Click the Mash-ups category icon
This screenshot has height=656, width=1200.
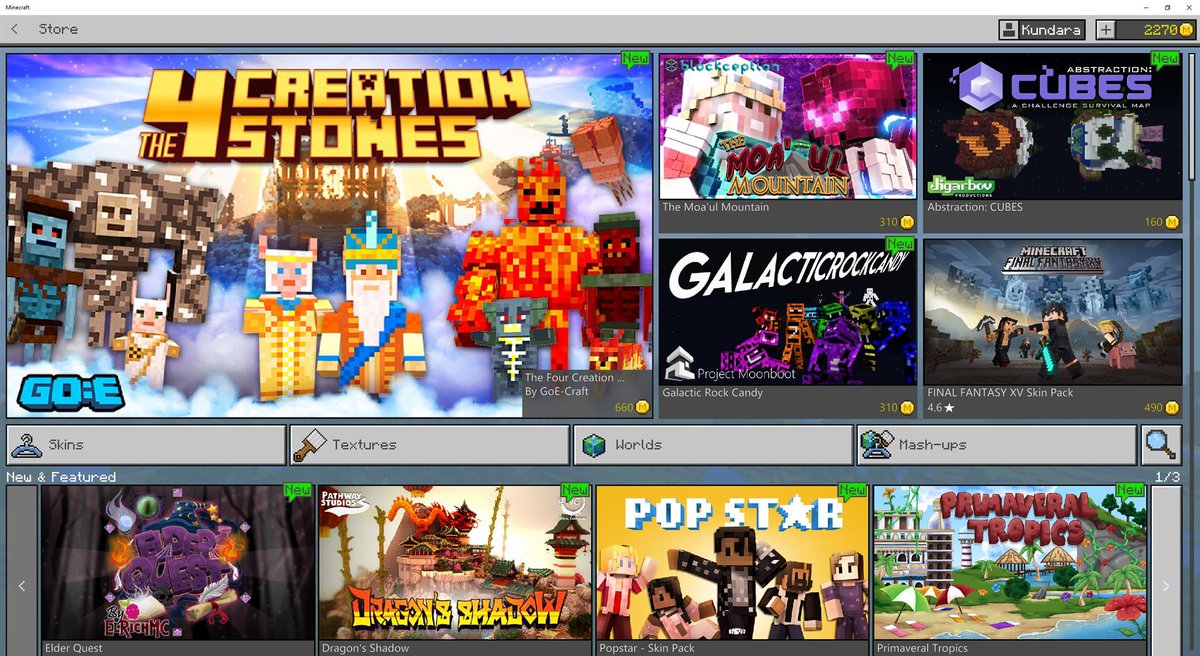[877, 445]
